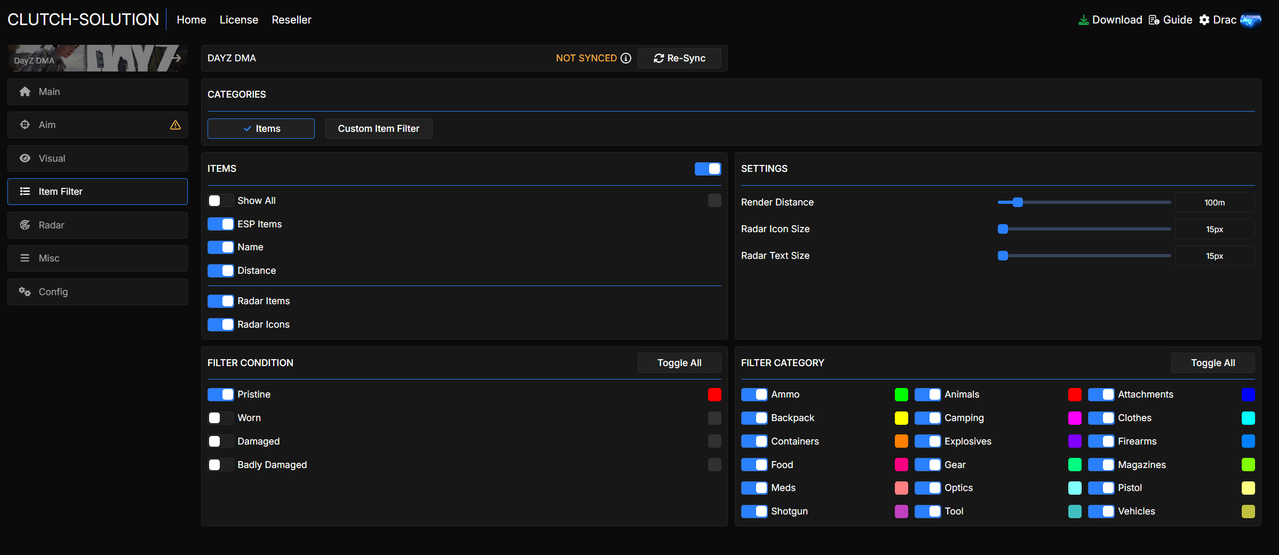Toggle the Vehicles category filter
The image size is (1279, 555).
pyautogui.click(x=1101, y=511)
